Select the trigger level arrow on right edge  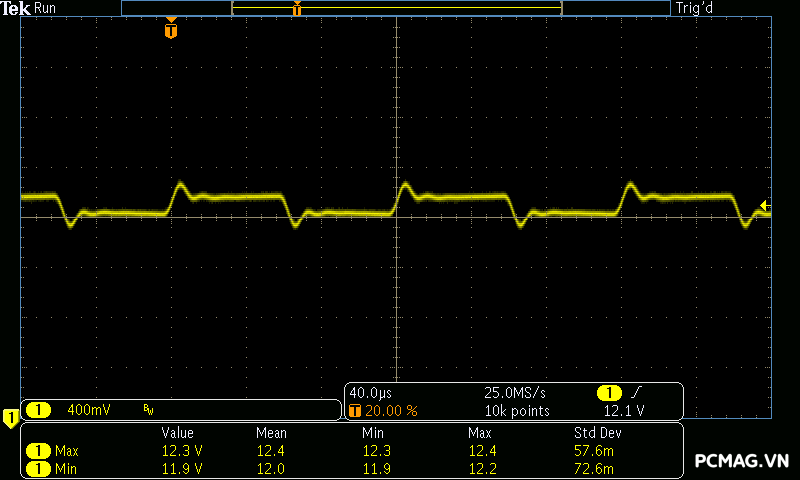tap(764, 206)
